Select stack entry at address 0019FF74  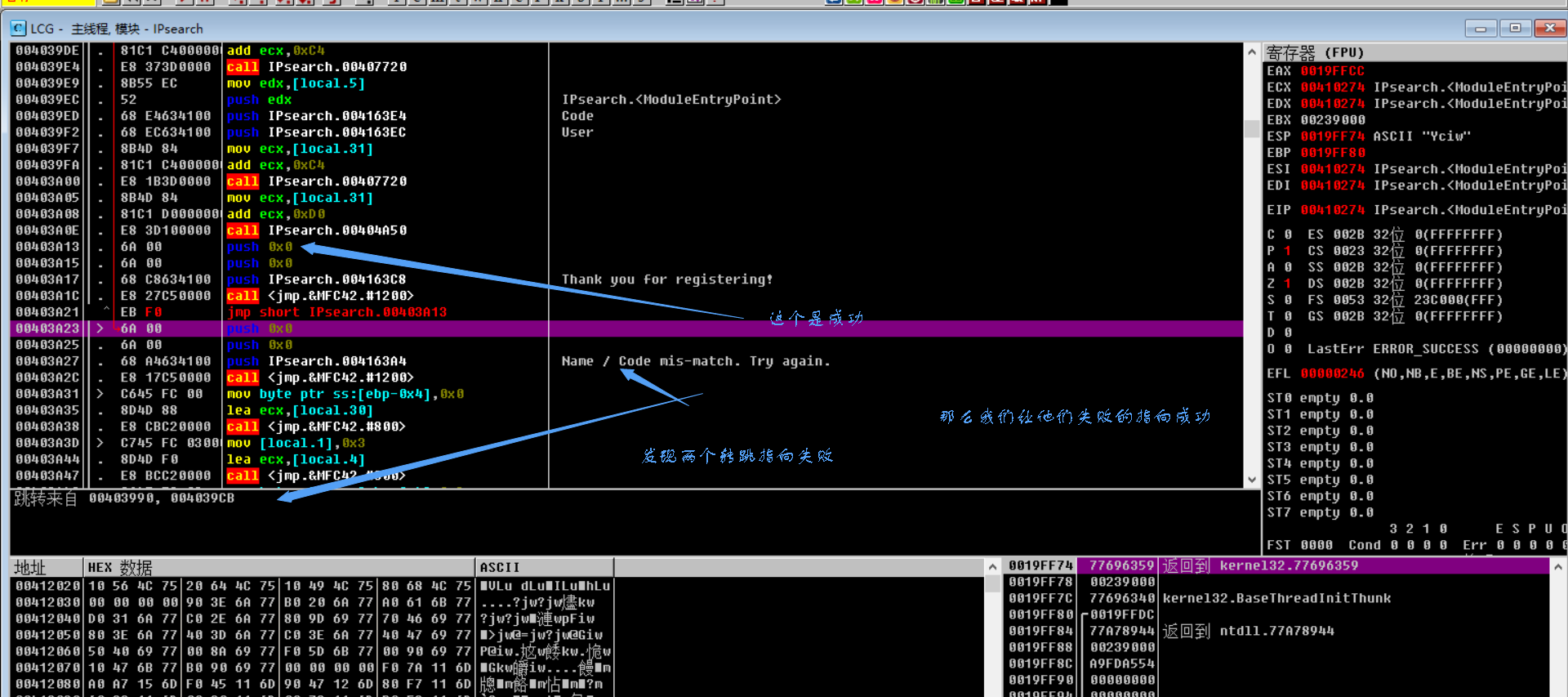[x=1278, y=565]
